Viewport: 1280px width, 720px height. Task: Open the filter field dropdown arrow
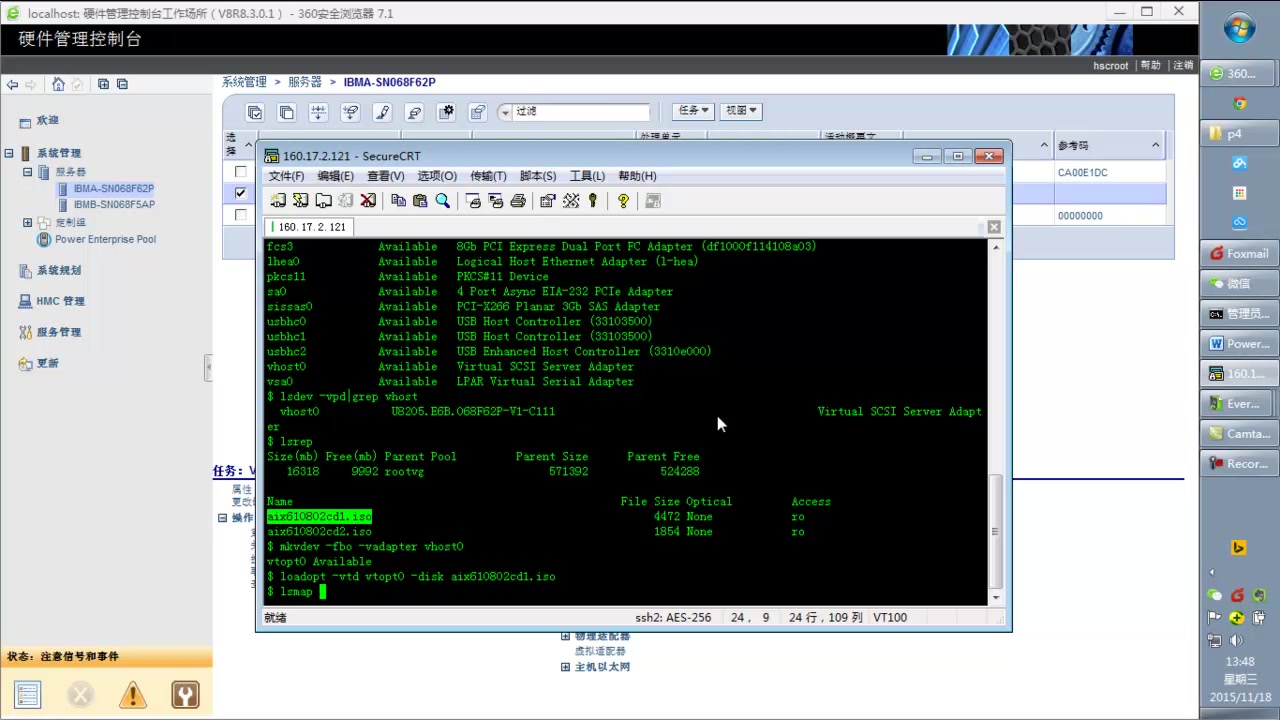coord(505,112)
